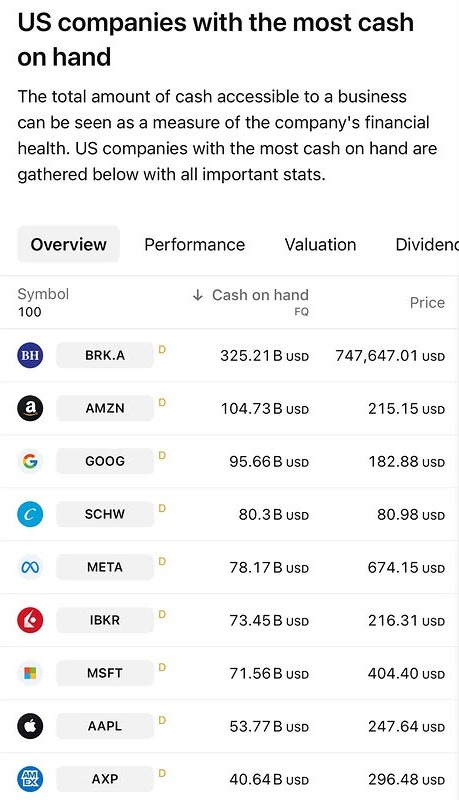Click the American Express logo icon

[x=30, y=780]
